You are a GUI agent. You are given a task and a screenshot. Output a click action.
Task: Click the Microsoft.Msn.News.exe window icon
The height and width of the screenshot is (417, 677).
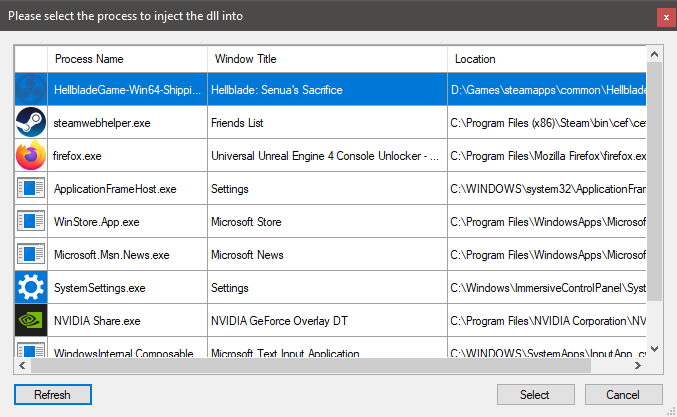tap(31, 255)
